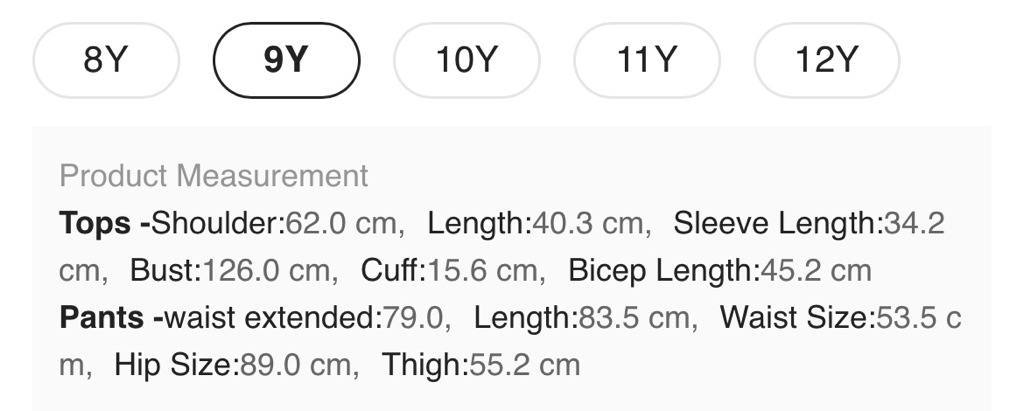
Task: Click the bold Tops label
Action: [95, 223]
